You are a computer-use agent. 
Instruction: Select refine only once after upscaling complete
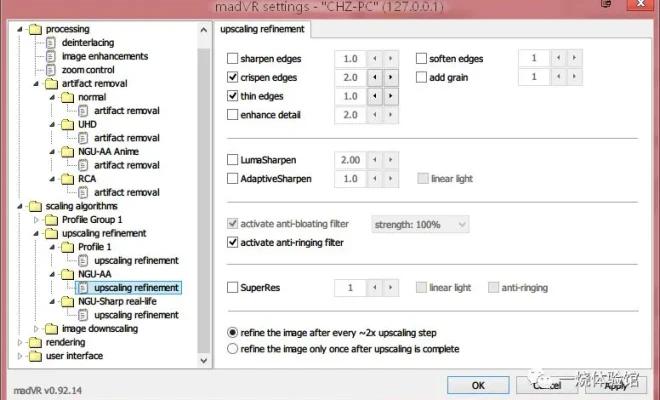tap(233, 349)
